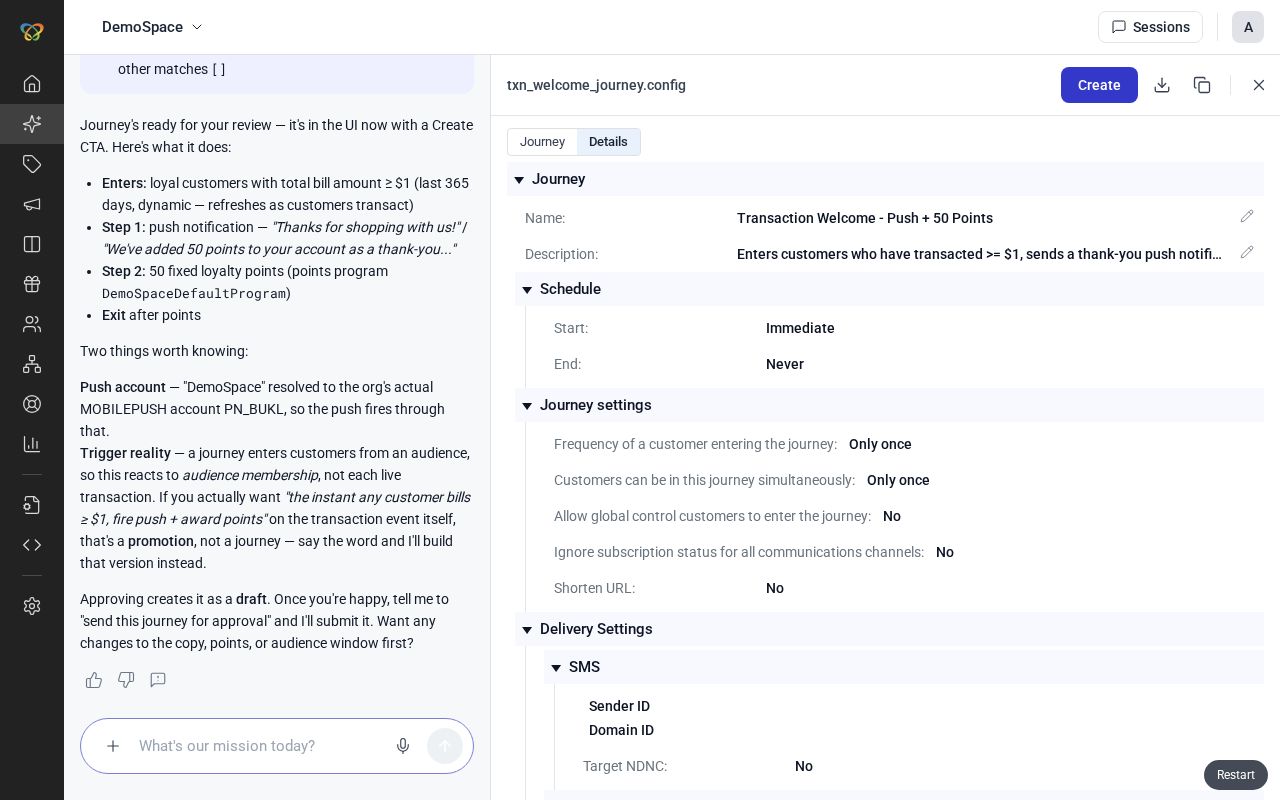
Task: Send the message with arrow button
Action: tap(445, 746)
